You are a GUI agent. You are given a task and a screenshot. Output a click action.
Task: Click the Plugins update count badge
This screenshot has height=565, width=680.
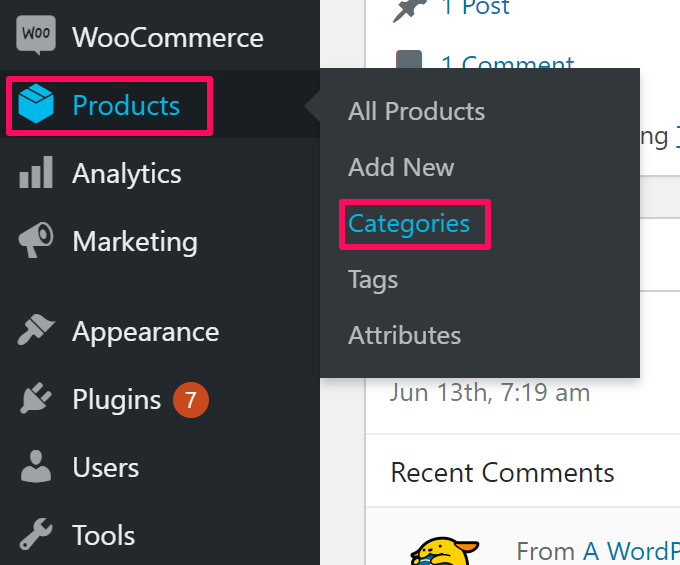(x=191, y=400)
